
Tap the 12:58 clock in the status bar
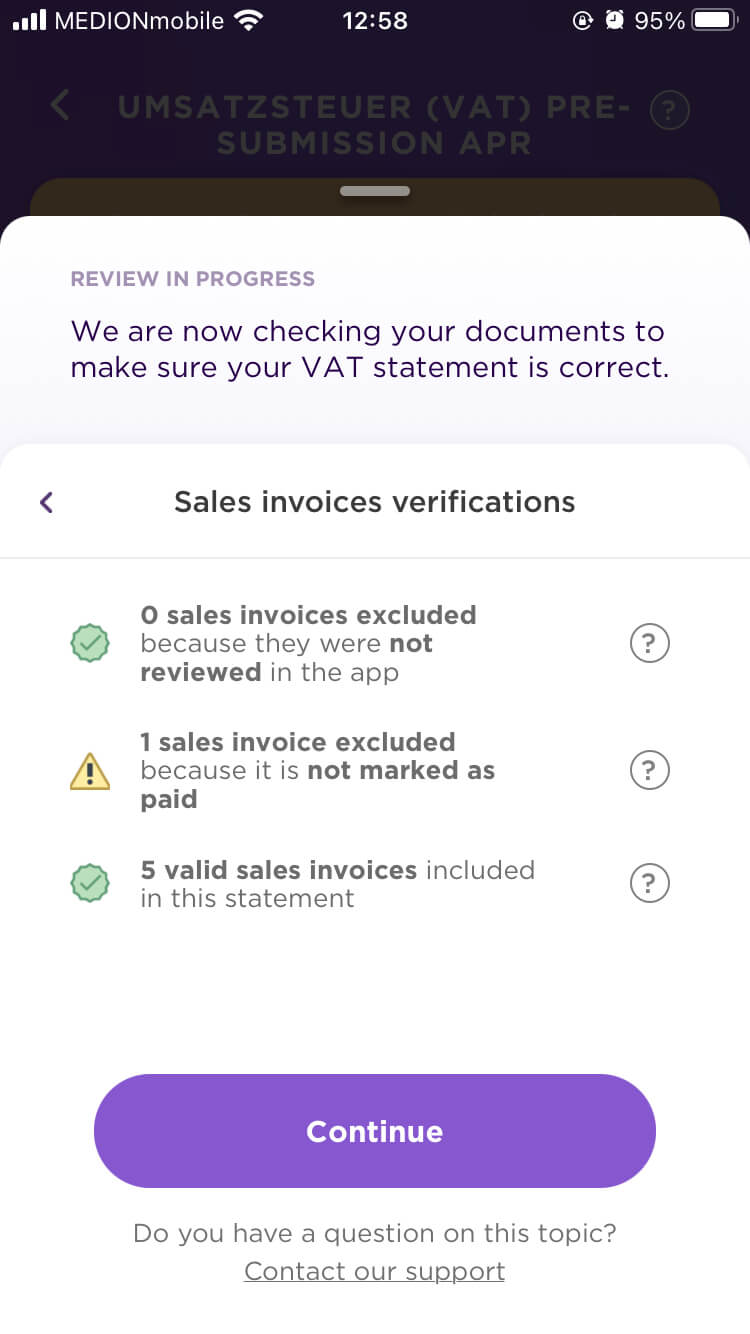click(375, 19)
